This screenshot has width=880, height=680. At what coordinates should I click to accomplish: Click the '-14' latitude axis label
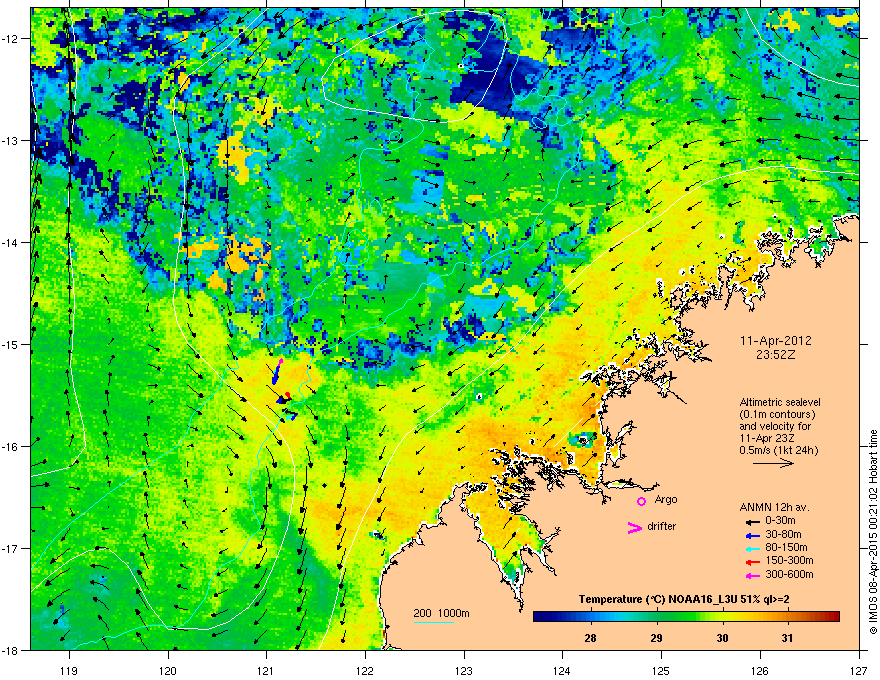(x=10, y=243)
